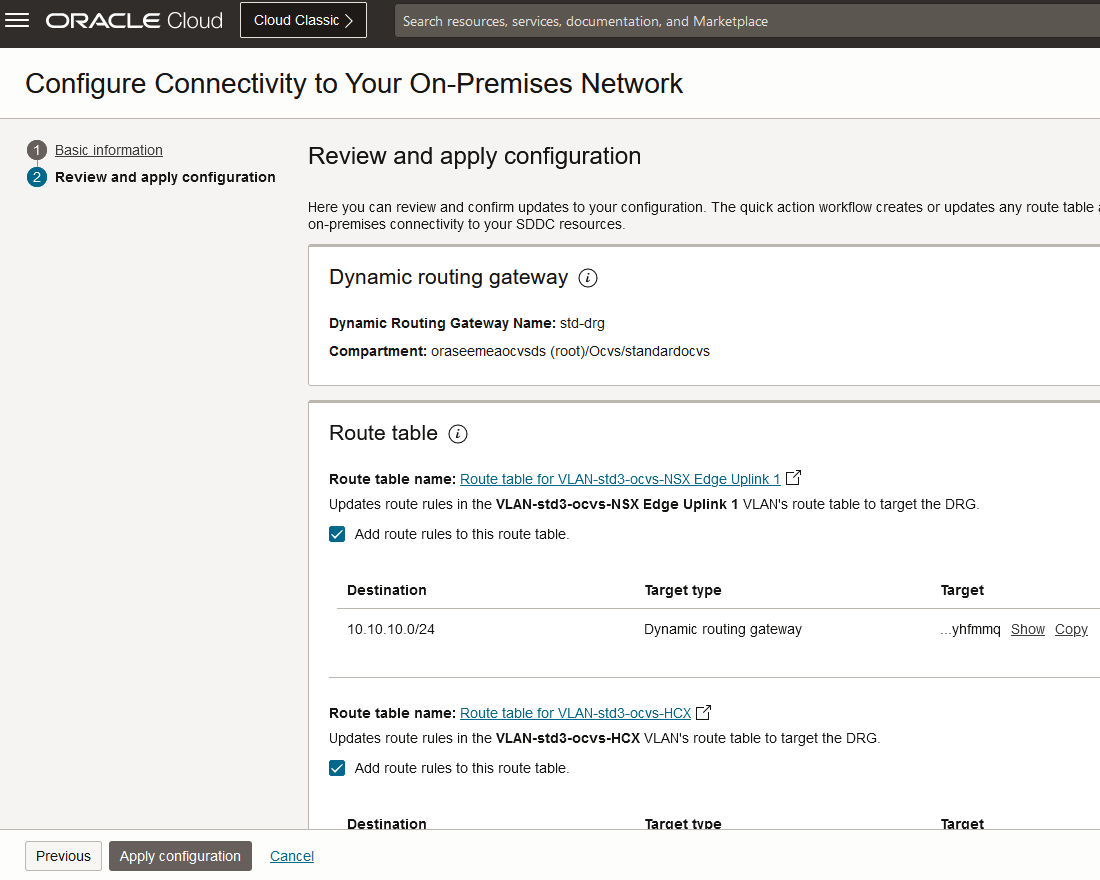Click the Apply configuration button
The width and height of the screenshot is (1100, 880).
pos(180,856)
